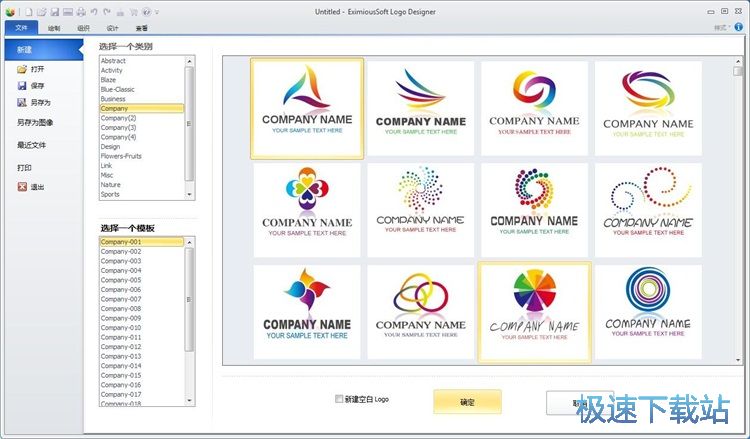Click the Save floppy icon in quick toolbar
Screen dimensions: 750x439
pyautogui.click(x=55, y=12)
